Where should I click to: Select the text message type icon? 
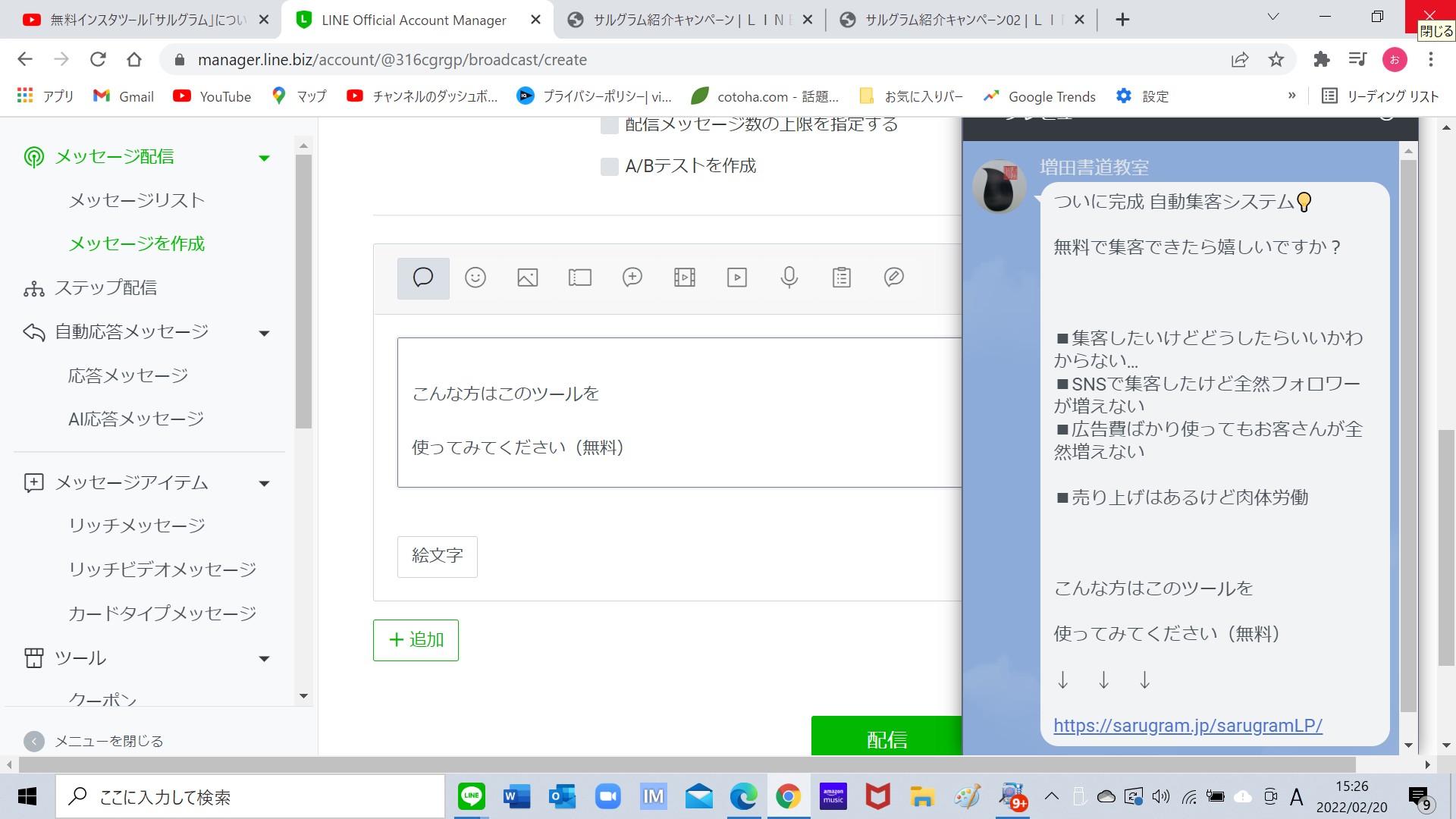(x=423, y=278)
